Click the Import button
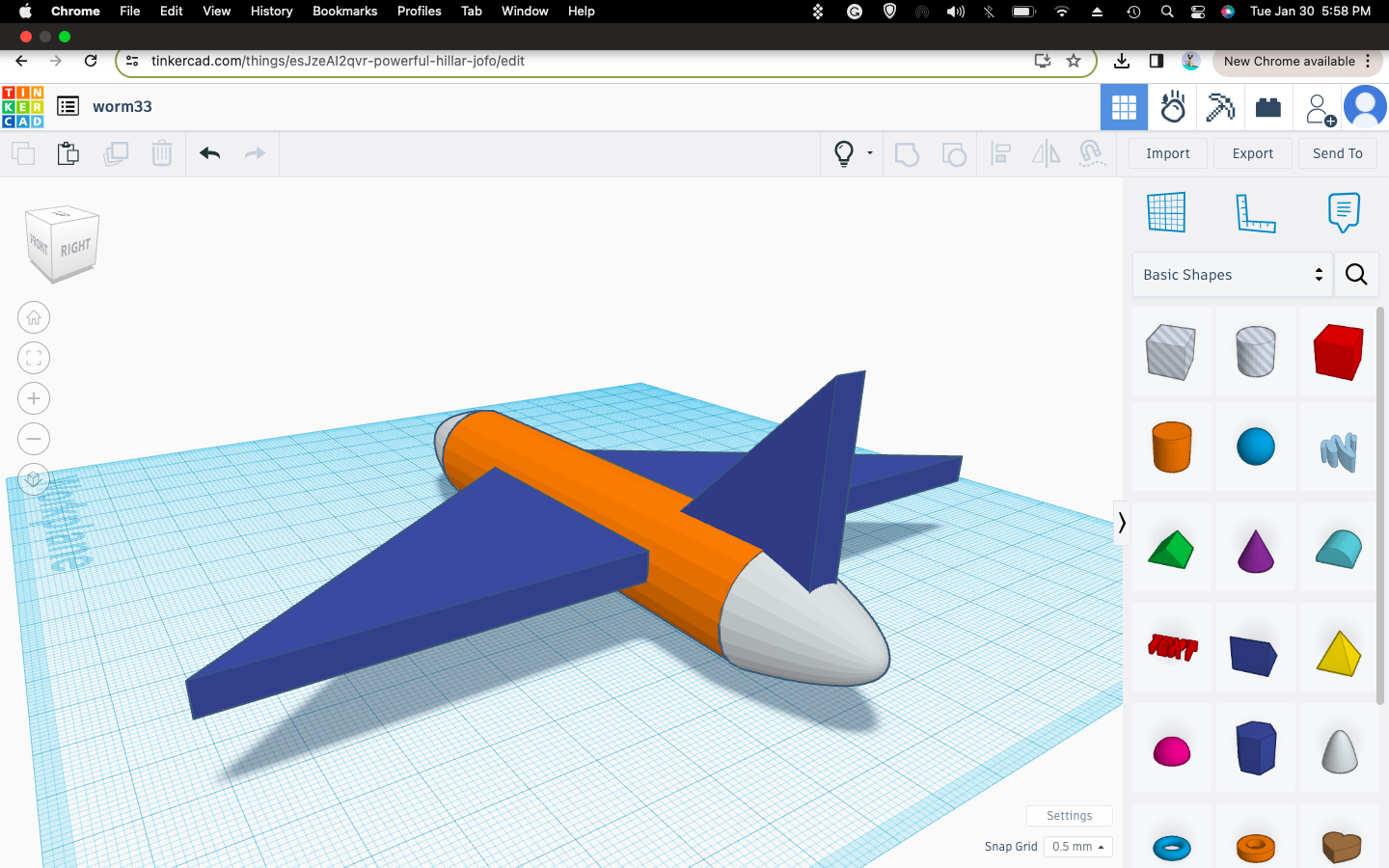 (1167, 153)
